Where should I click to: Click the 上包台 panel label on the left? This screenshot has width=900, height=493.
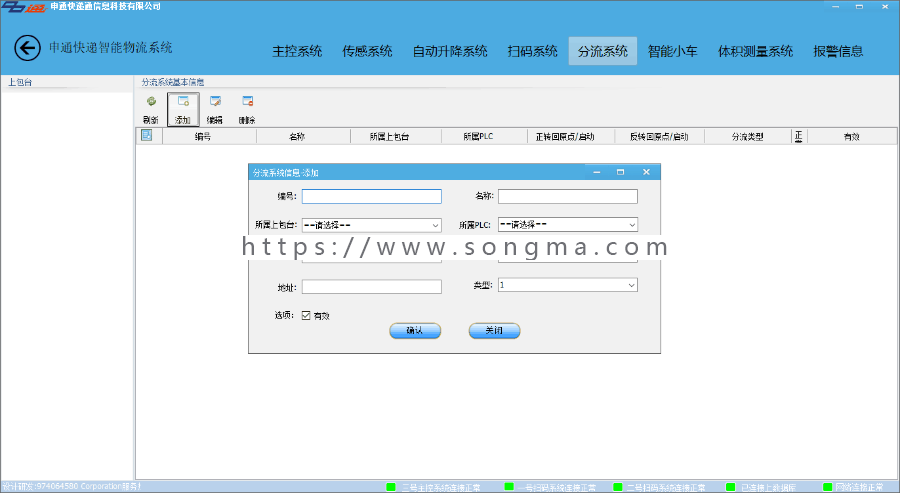[x=20, y=82]
